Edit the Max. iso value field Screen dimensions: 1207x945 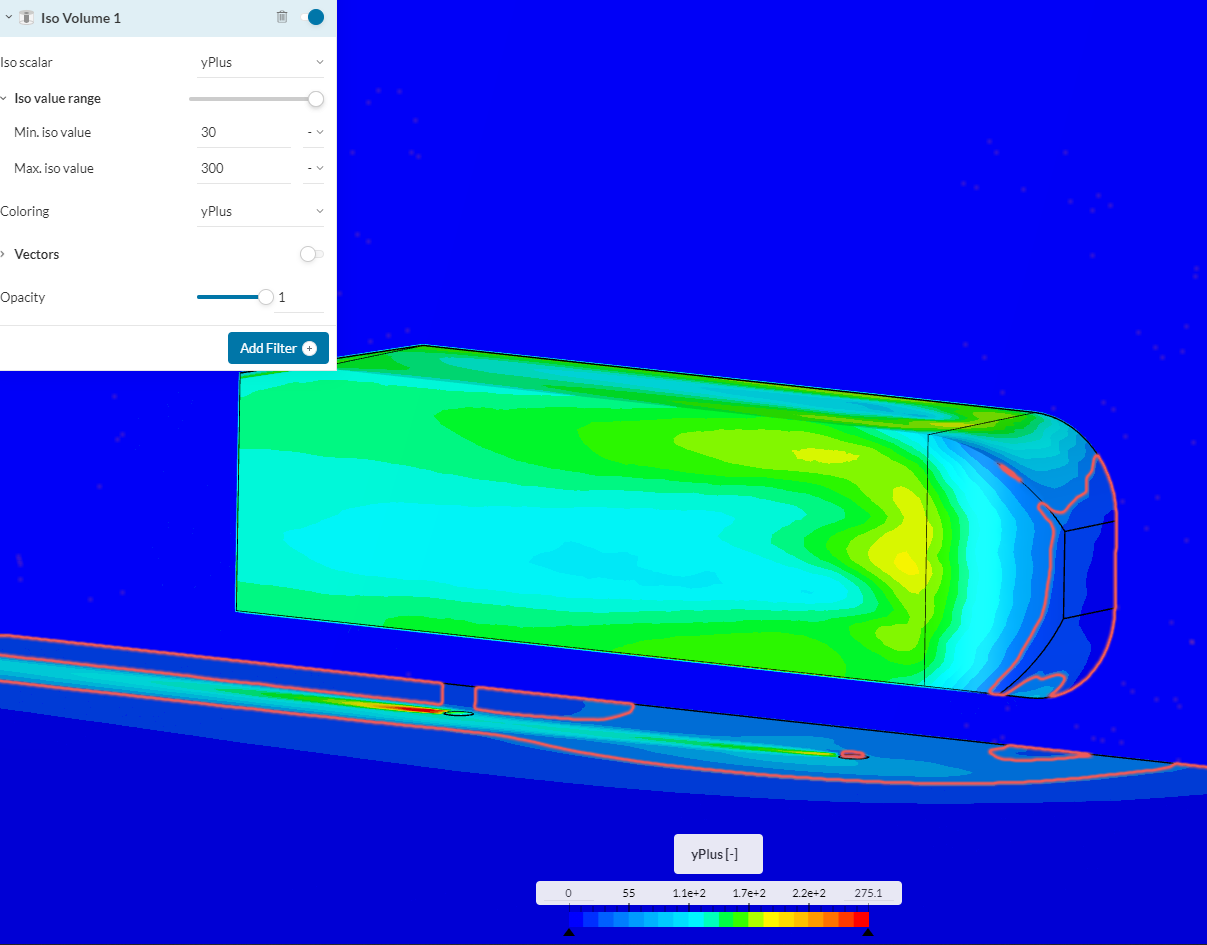point(244,168)
